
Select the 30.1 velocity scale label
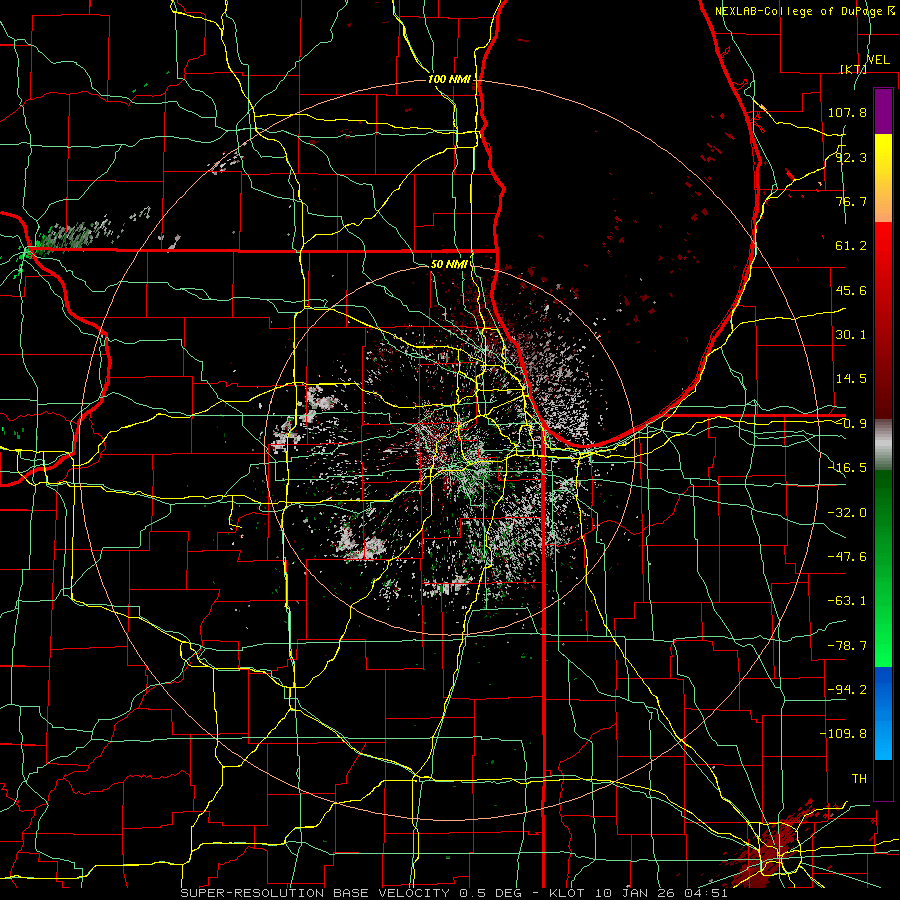click(x=851, y=335)
